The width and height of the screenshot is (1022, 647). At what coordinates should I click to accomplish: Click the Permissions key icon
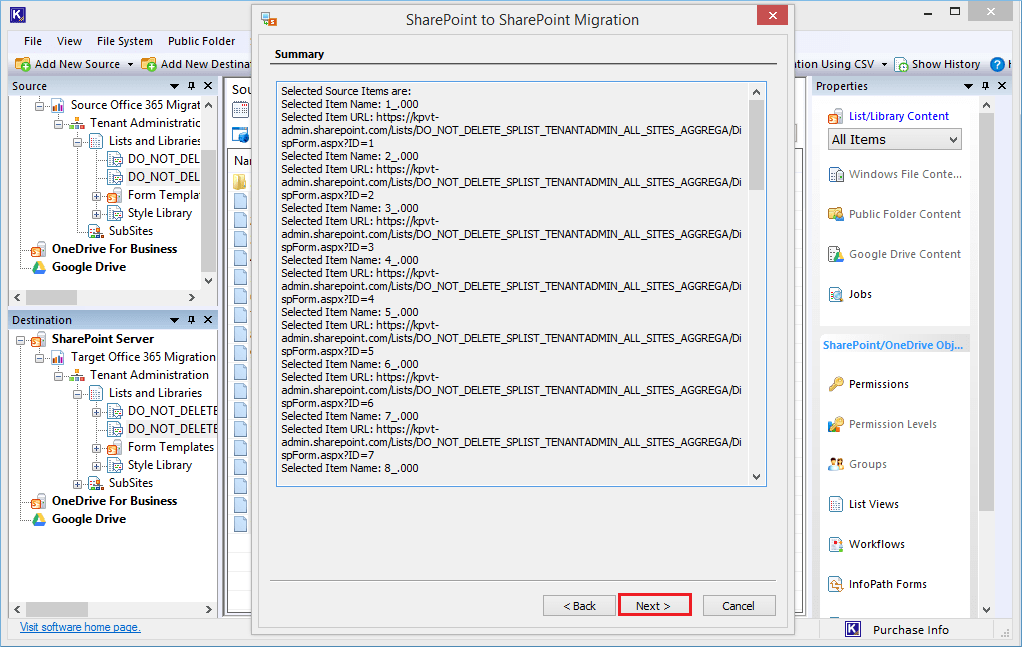pyautogui.click(x=836, y=384)
